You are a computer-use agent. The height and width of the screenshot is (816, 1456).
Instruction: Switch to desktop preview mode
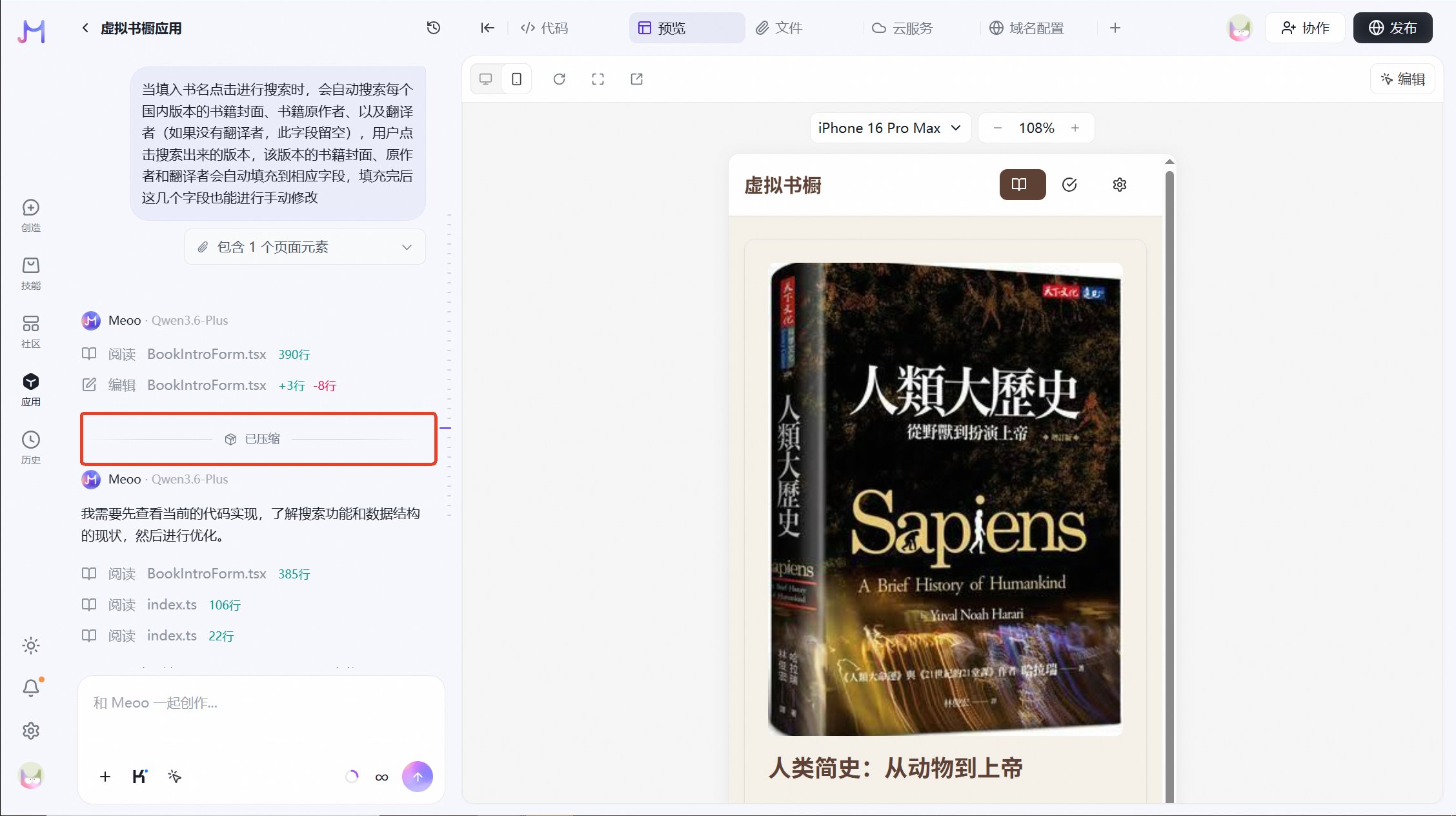(486, 79)
